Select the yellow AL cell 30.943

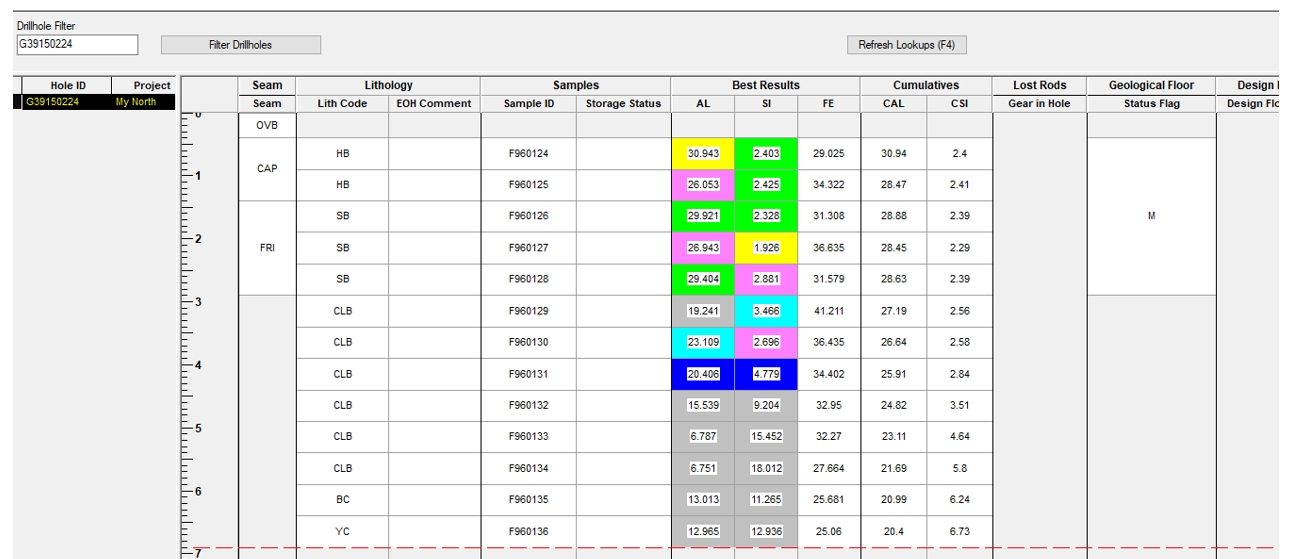click(x=703, y=154)
